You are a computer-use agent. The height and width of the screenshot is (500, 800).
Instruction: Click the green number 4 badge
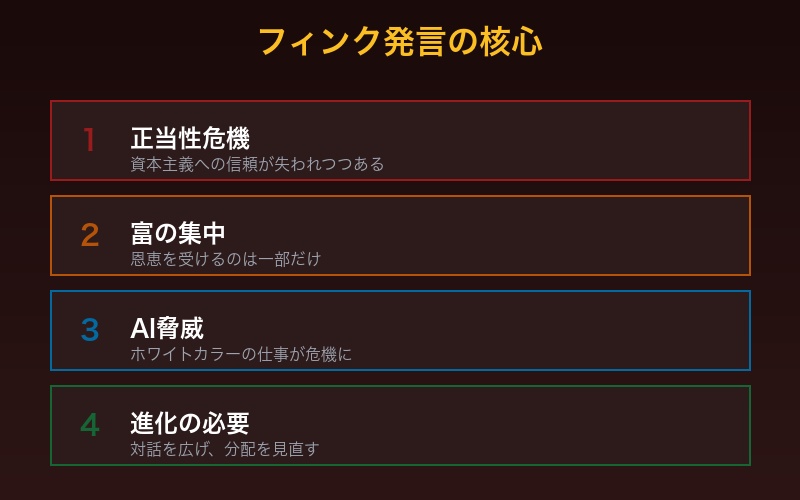pos(90,425)
